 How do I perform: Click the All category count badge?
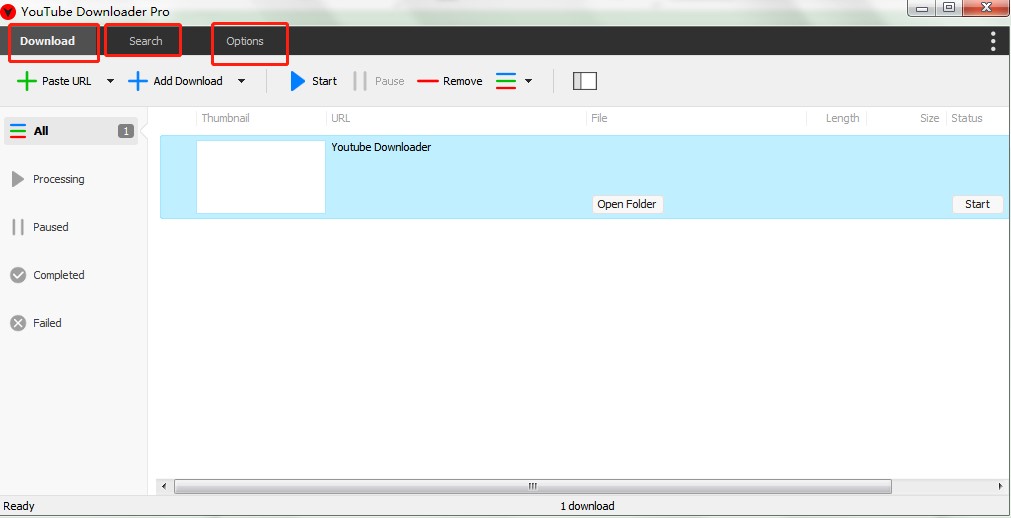click(x=126, y=131)
